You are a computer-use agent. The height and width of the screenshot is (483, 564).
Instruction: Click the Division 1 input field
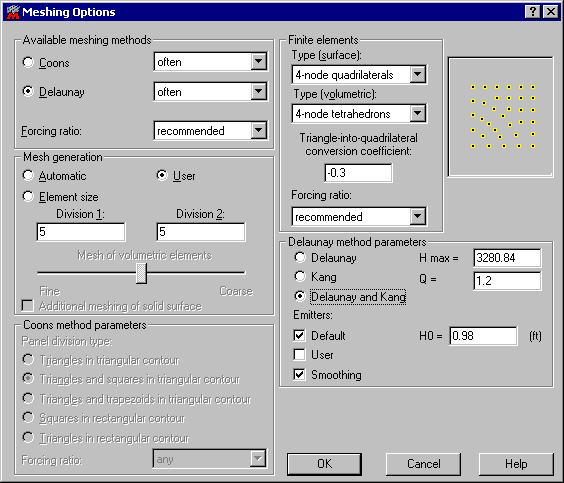pyautogui.click(x=81, y=232)
